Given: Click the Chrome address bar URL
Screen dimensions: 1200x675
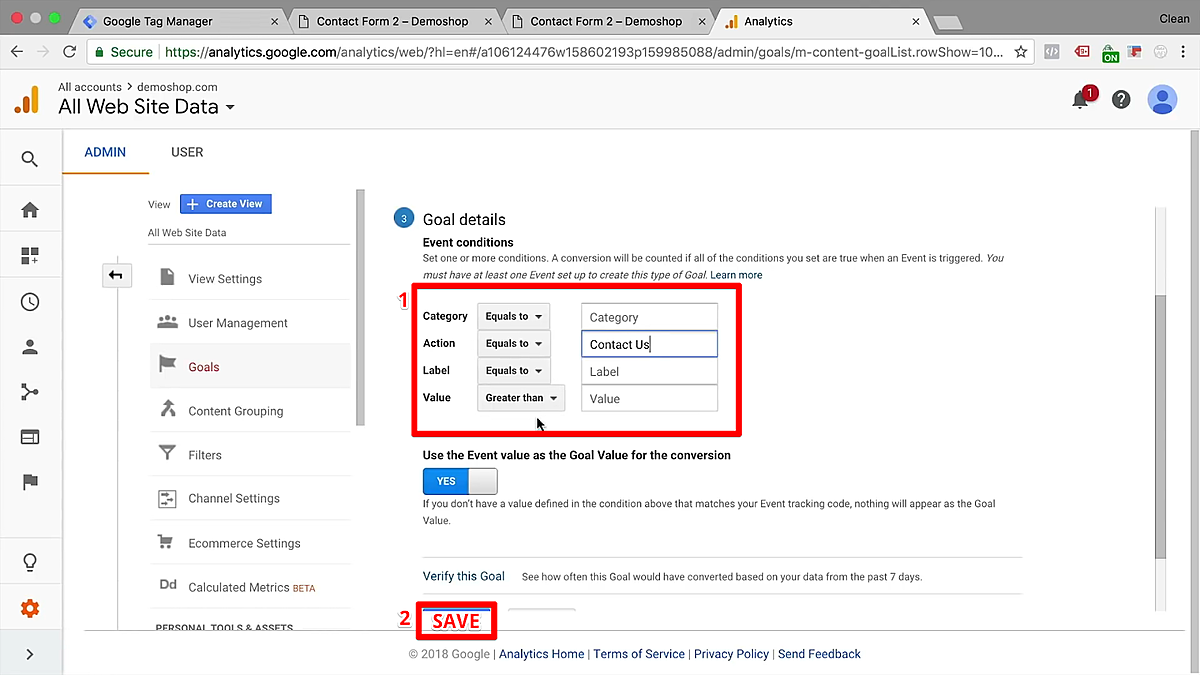Looking at the screenshot, I should 584,52.
